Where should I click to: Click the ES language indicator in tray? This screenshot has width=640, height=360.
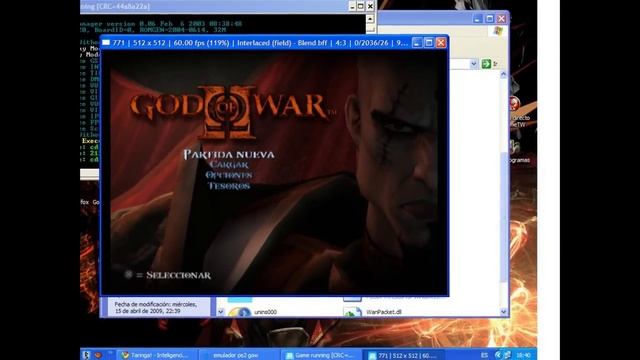coord(484,356)
